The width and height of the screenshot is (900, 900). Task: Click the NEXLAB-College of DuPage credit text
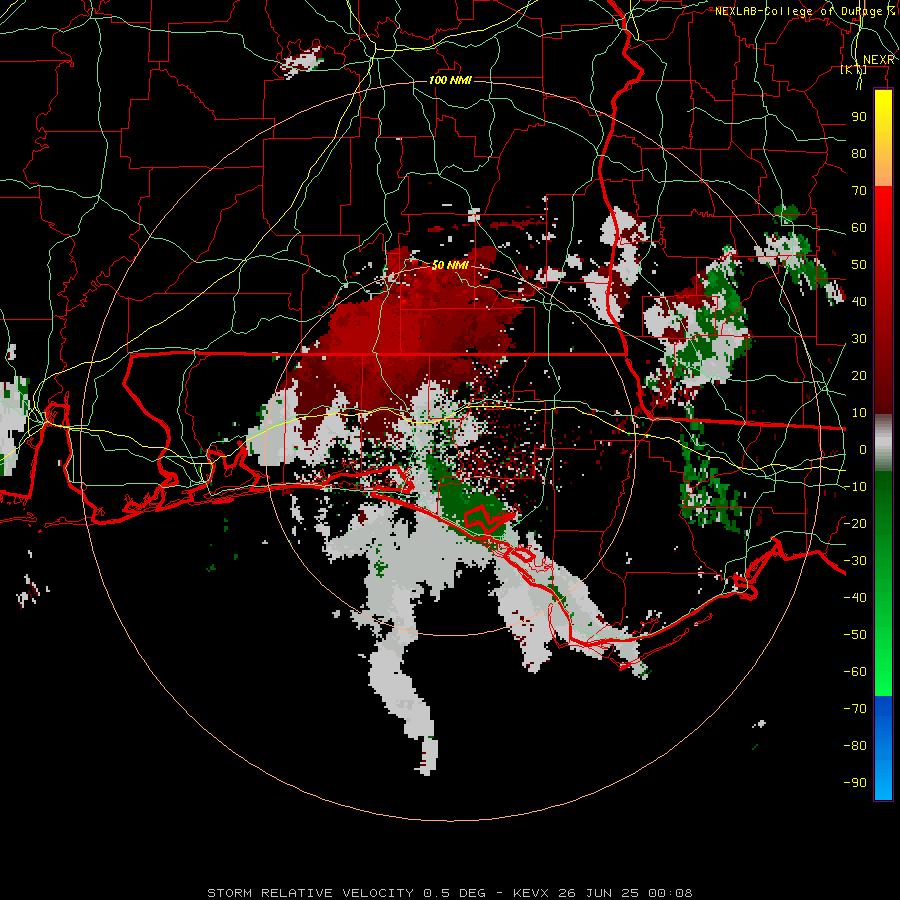[x=805, y=11]
